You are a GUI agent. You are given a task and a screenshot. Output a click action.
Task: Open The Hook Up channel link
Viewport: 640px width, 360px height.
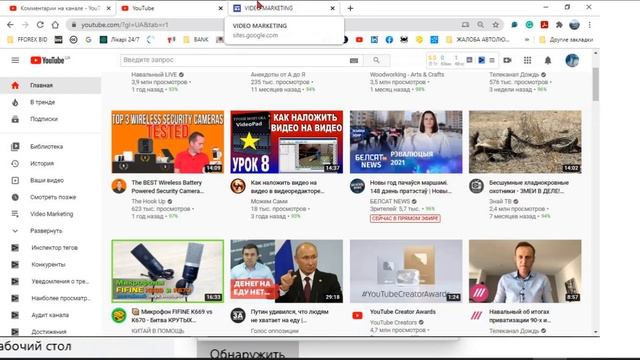coord(149,201)
